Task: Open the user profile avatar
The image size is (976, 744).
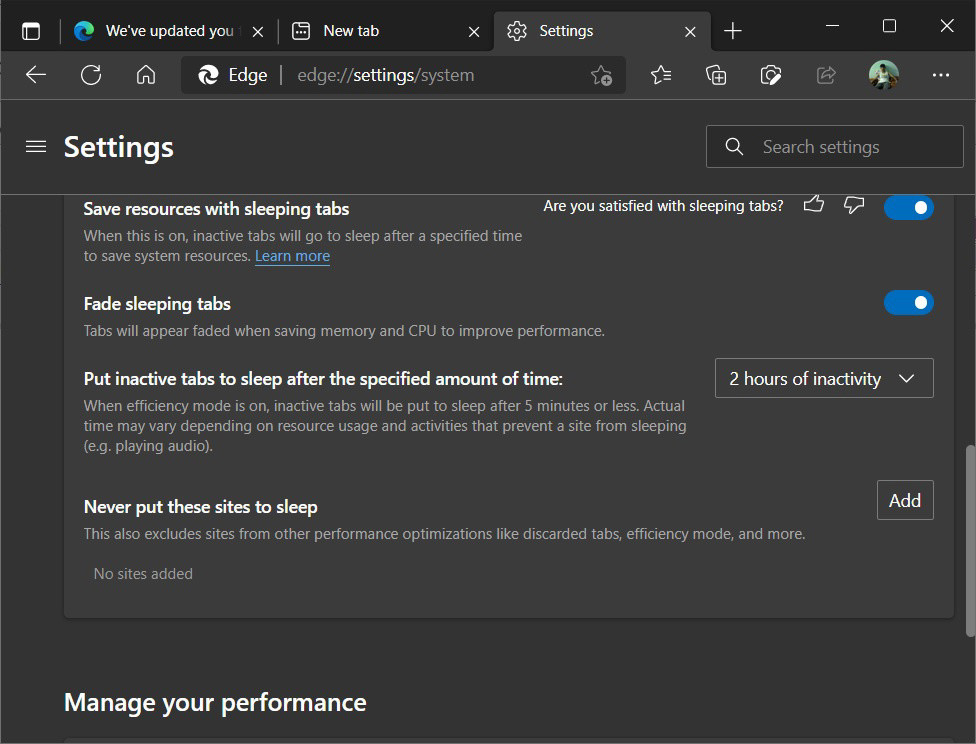Action: pos(883,75)
